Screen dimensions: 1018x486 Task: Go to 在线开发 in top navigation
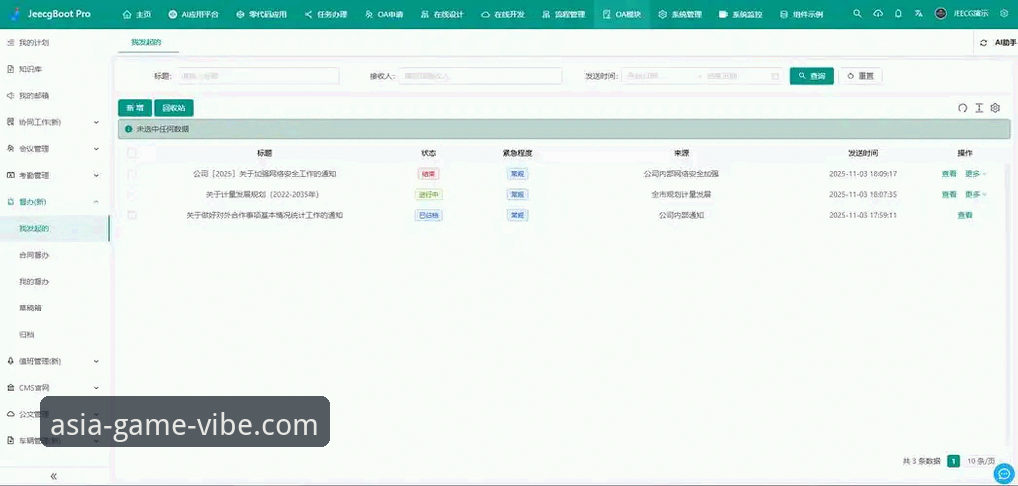[x=503, y=14]
